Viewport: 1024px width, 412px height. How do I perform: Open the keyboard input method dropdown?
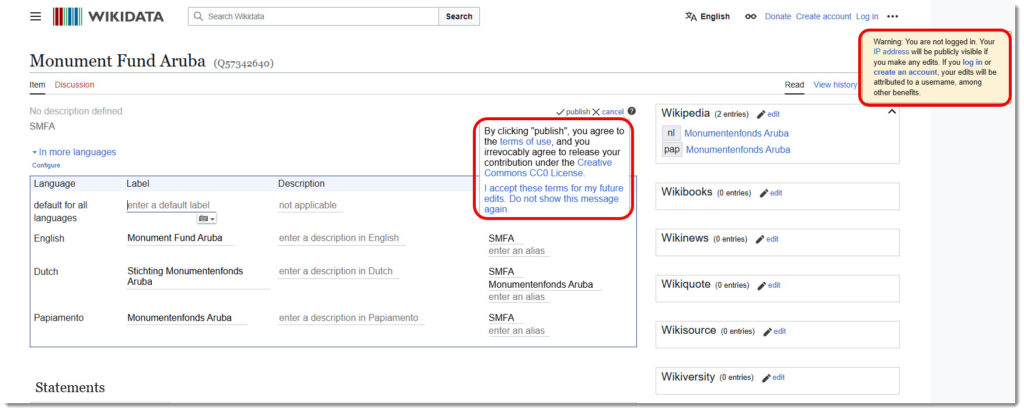click(207, 218)
